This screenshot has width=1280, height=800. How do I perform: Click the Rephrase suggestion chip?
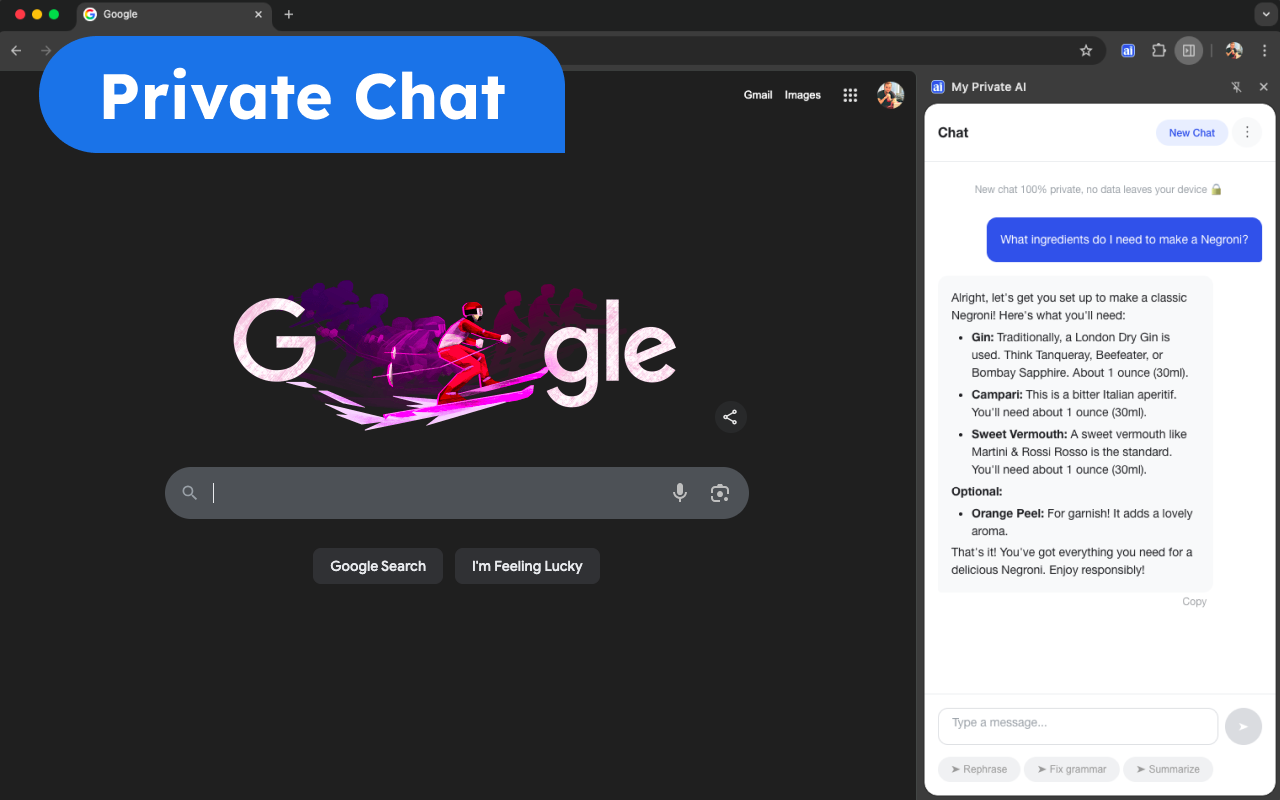point(978,769)
